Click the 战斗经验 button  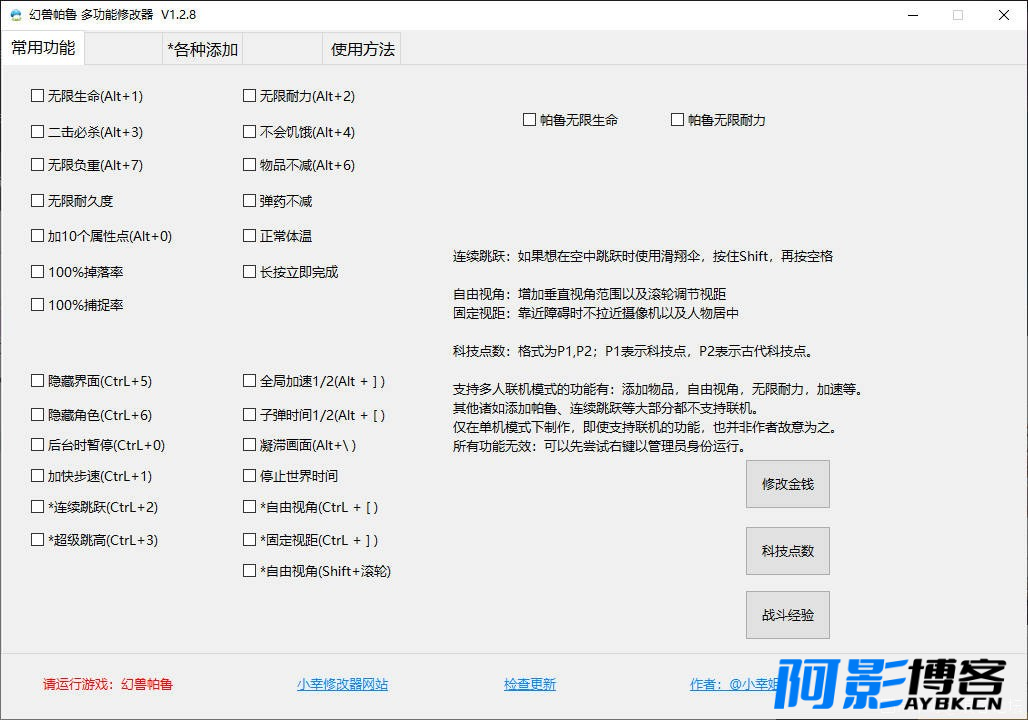pos(787,615)
